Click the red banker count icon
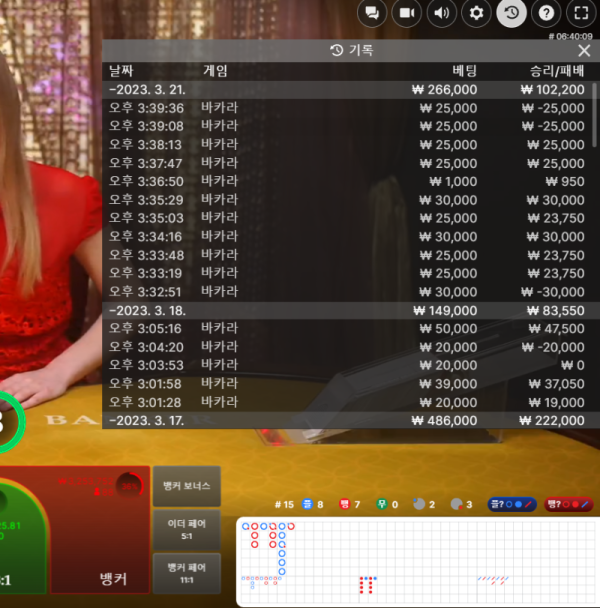 pos(344,504)
